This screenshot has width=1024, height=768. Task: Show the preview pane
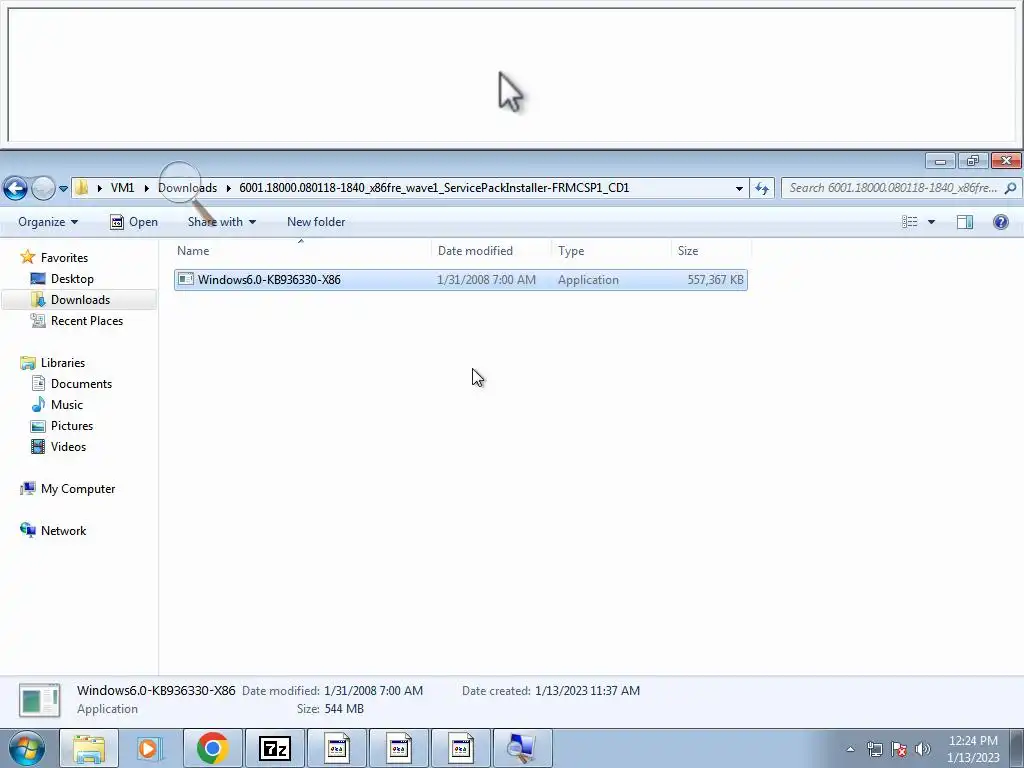coord(965,222)
